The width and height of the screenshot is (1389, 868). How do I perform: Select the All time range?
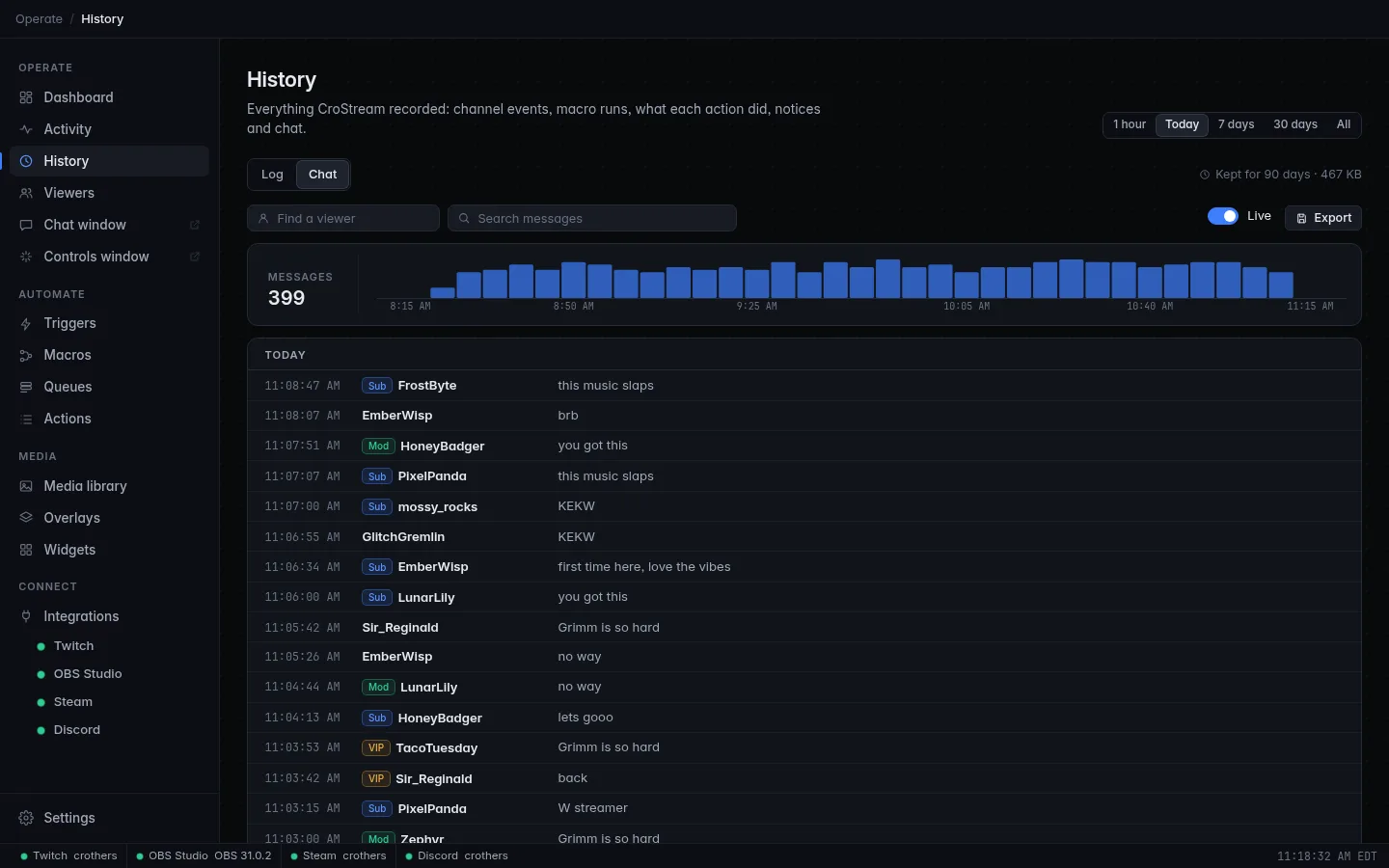(1344, 124)
